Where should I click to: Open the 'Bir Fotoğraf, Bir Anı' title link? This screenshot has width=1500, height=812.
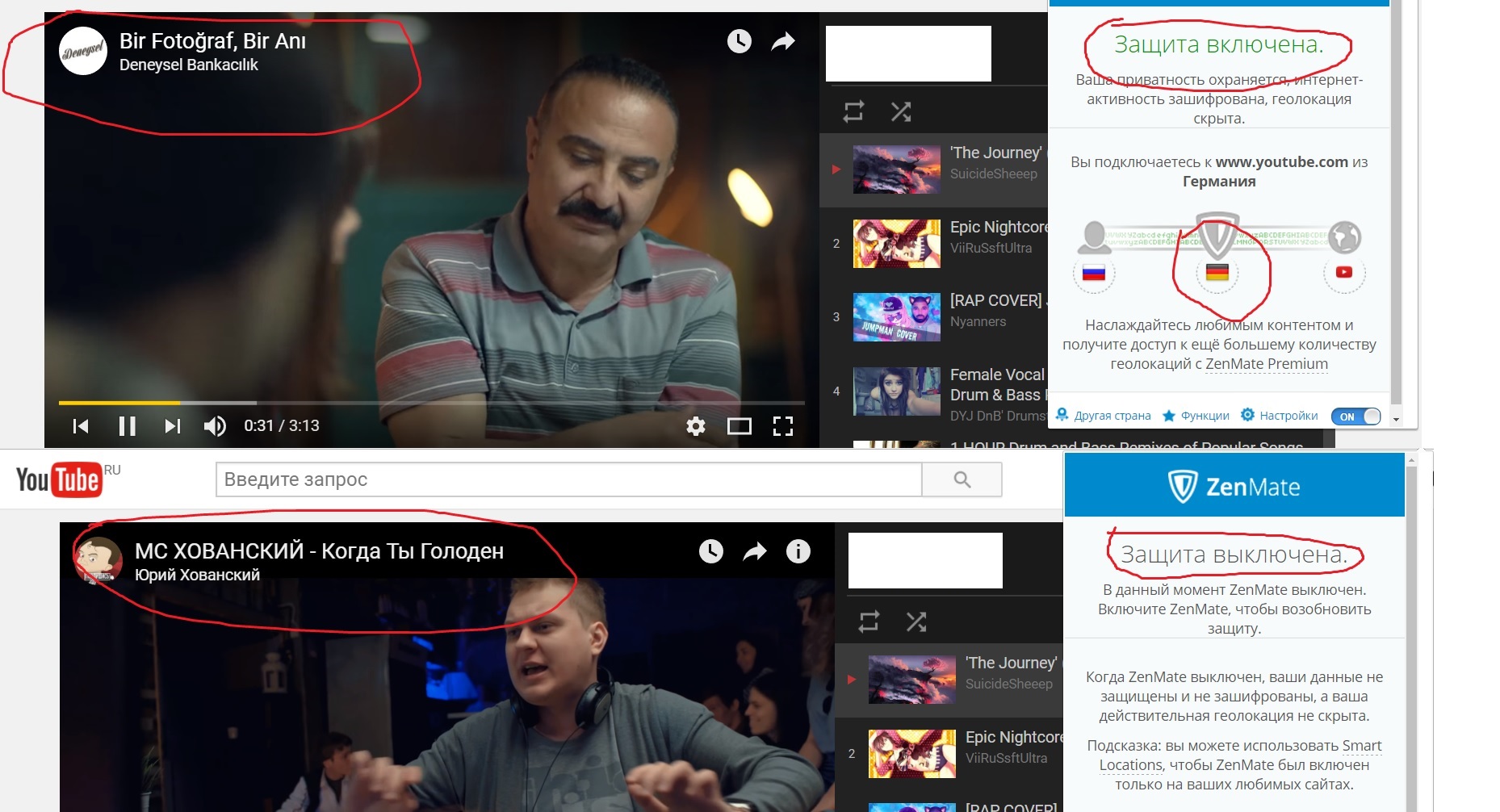[212, 40]
